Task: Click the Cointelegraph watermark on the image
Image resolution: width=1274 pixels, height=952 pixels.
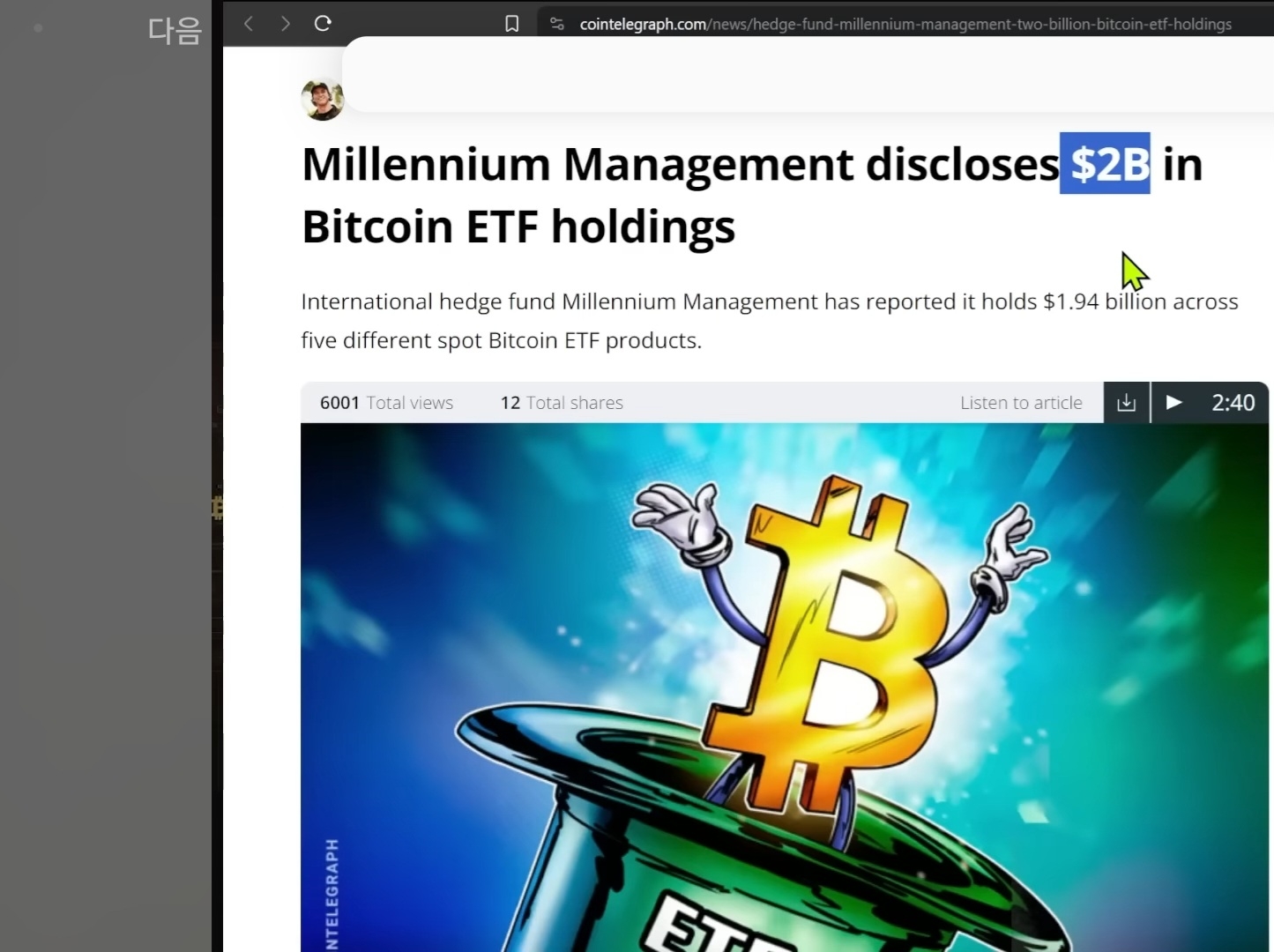Action: (332, 892)
